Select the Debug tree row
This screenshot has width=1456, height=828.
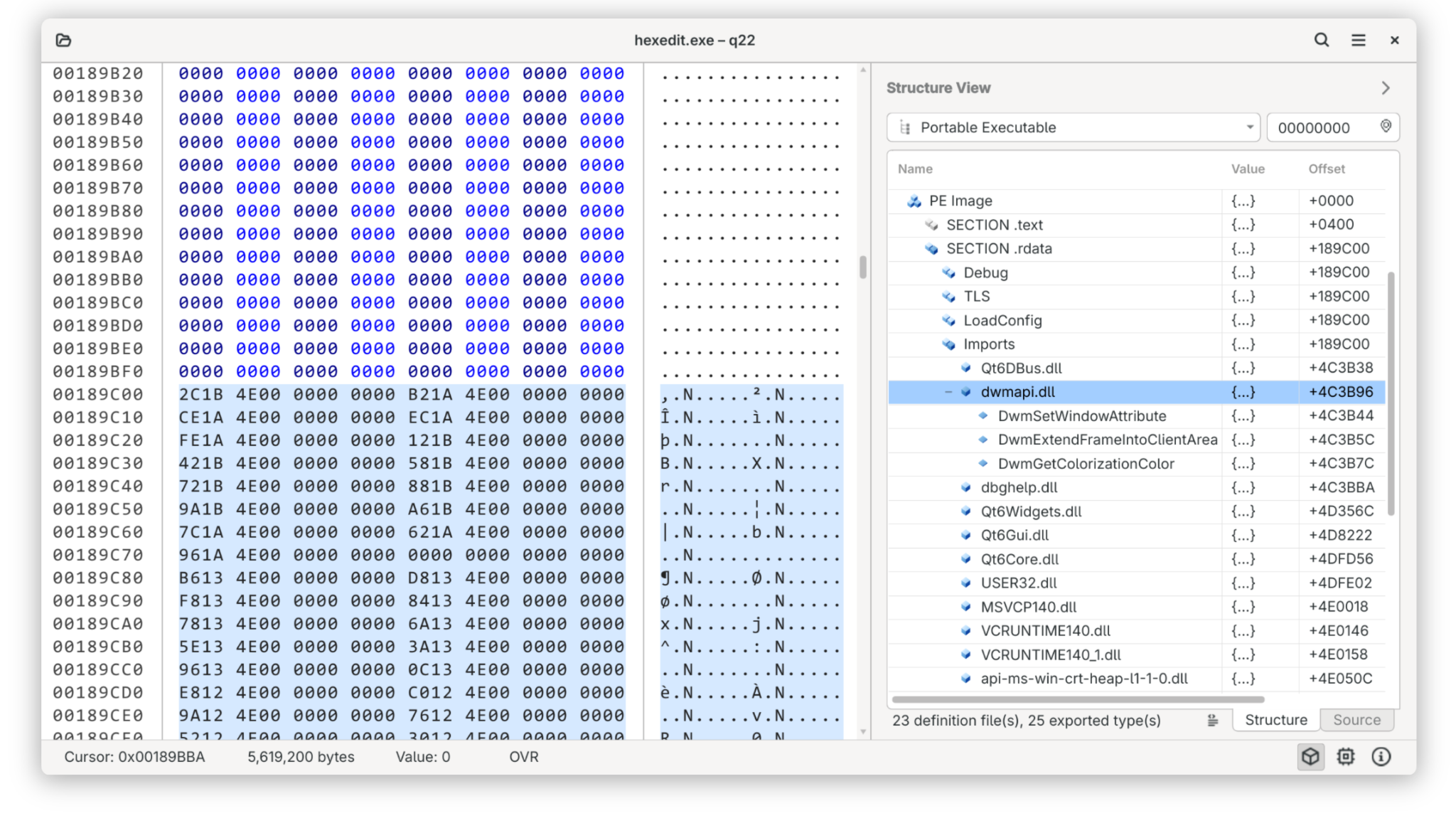click(x=1136, y=272)
